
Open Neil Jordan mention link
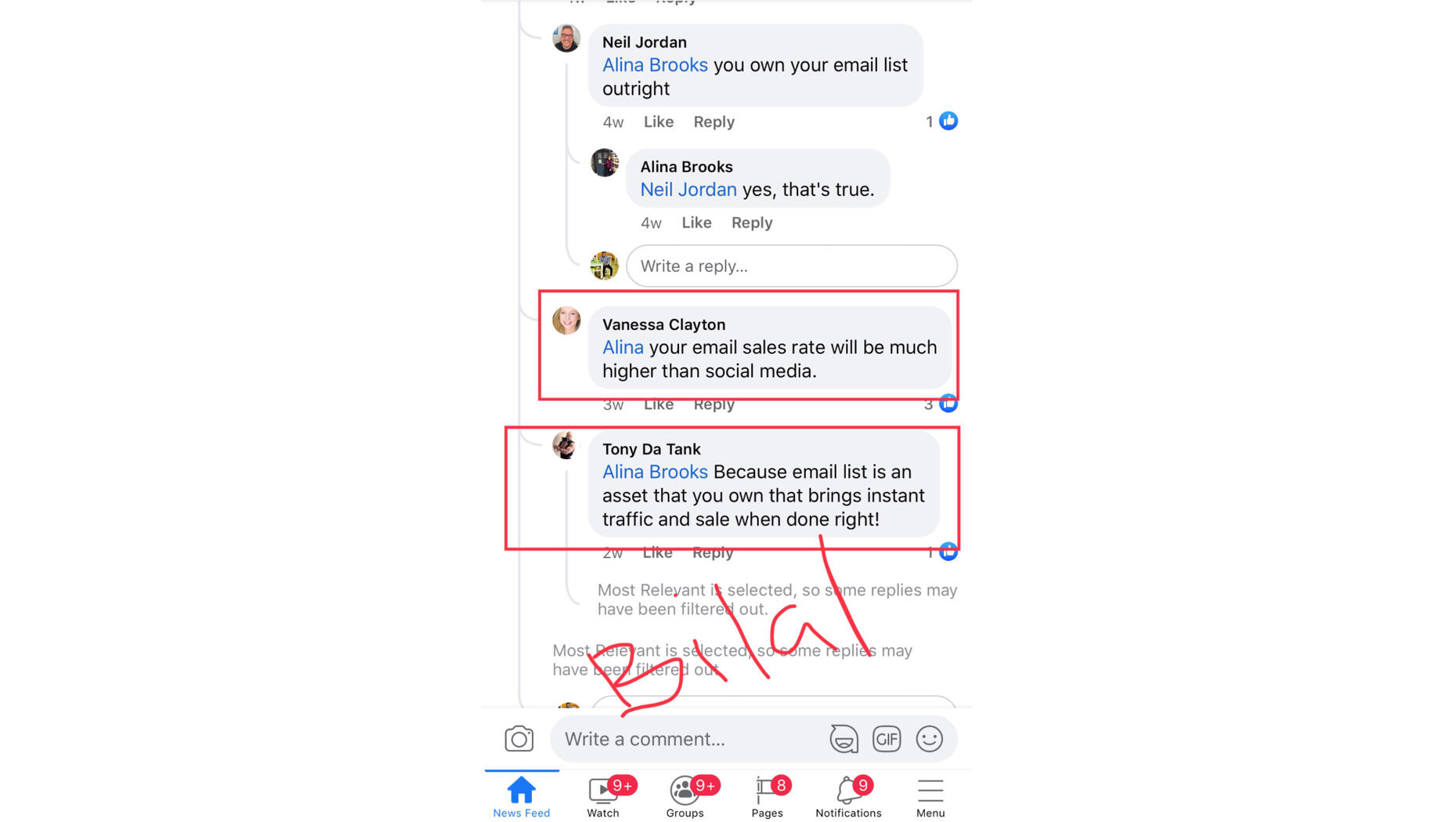(688, 190)
